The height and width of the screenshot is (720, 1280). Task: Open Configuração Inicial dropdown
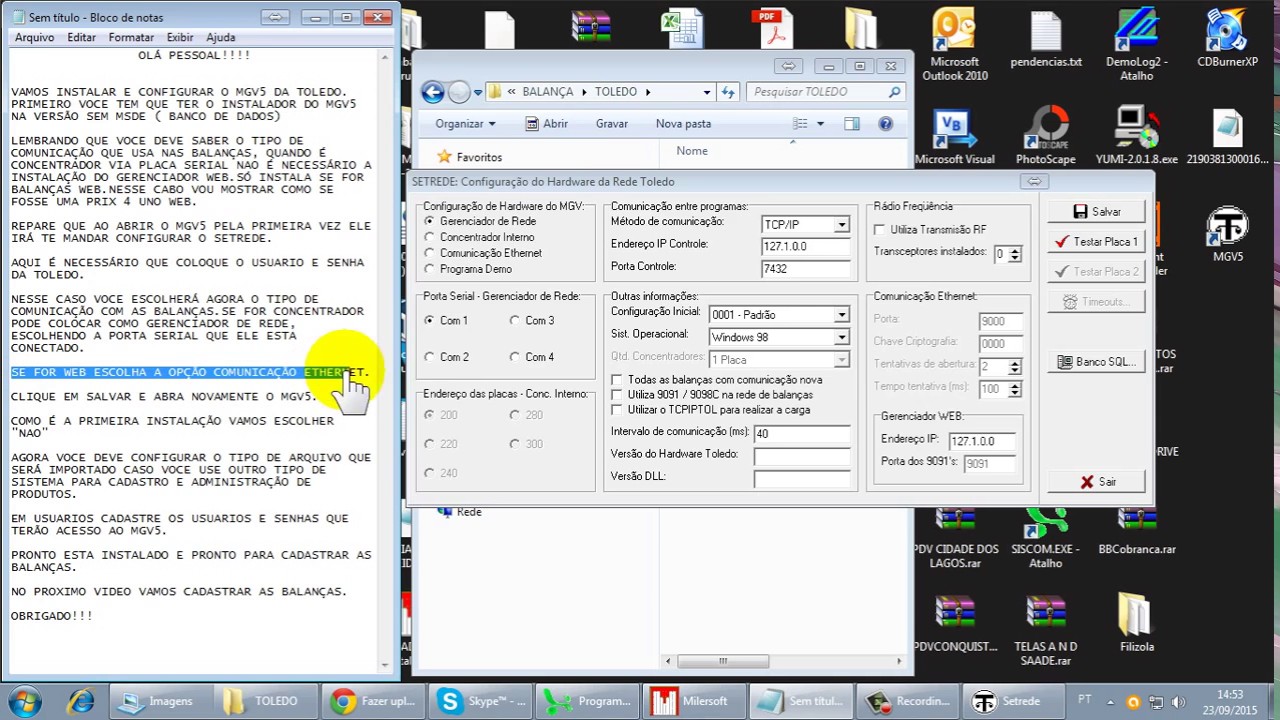click(842, 315)
